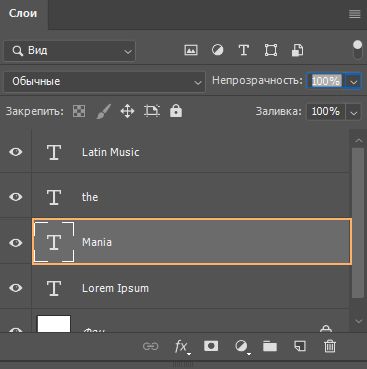The width and height of the screenshot is (367, 369).
Task: Click the layers list scroll down arrow
Action: [358, 321]
